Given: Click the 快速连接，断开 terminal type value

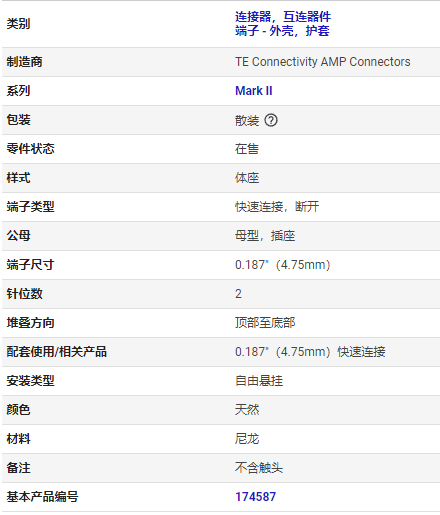Looking at the screenshot, I should click(277, 207).
